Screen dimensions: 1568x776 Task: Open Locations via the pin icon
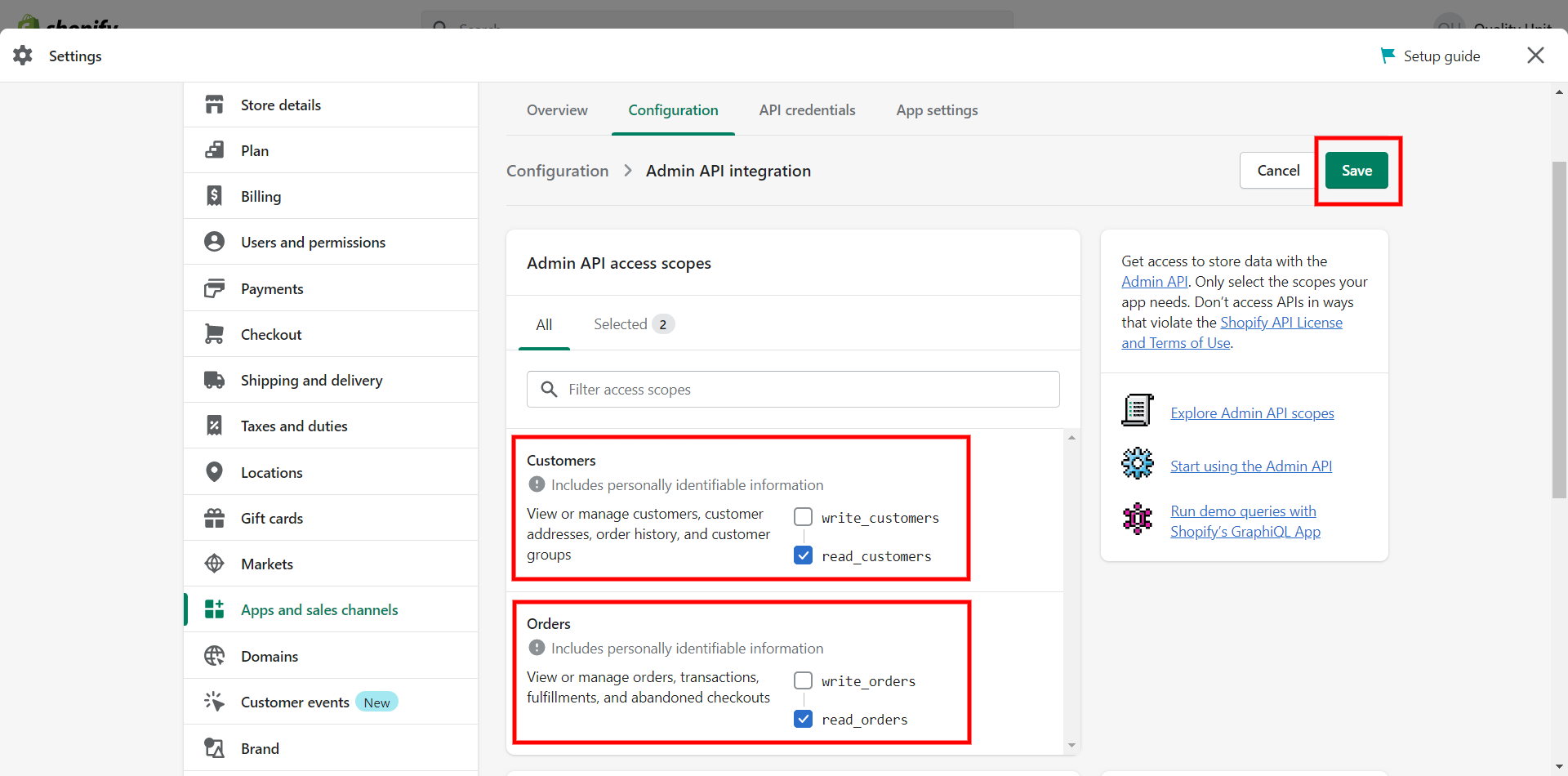pyautogui.click(x=214, y=472)
